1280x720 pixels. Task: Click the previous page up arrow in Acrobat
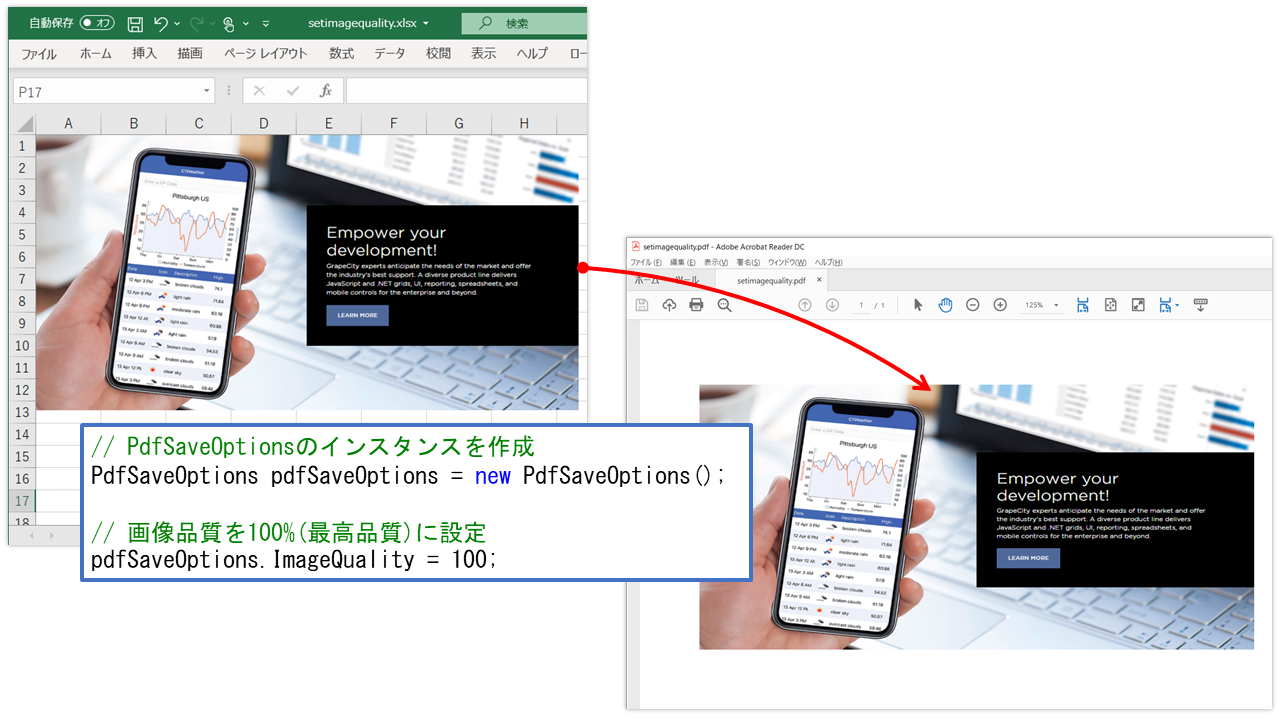[805, 305]
